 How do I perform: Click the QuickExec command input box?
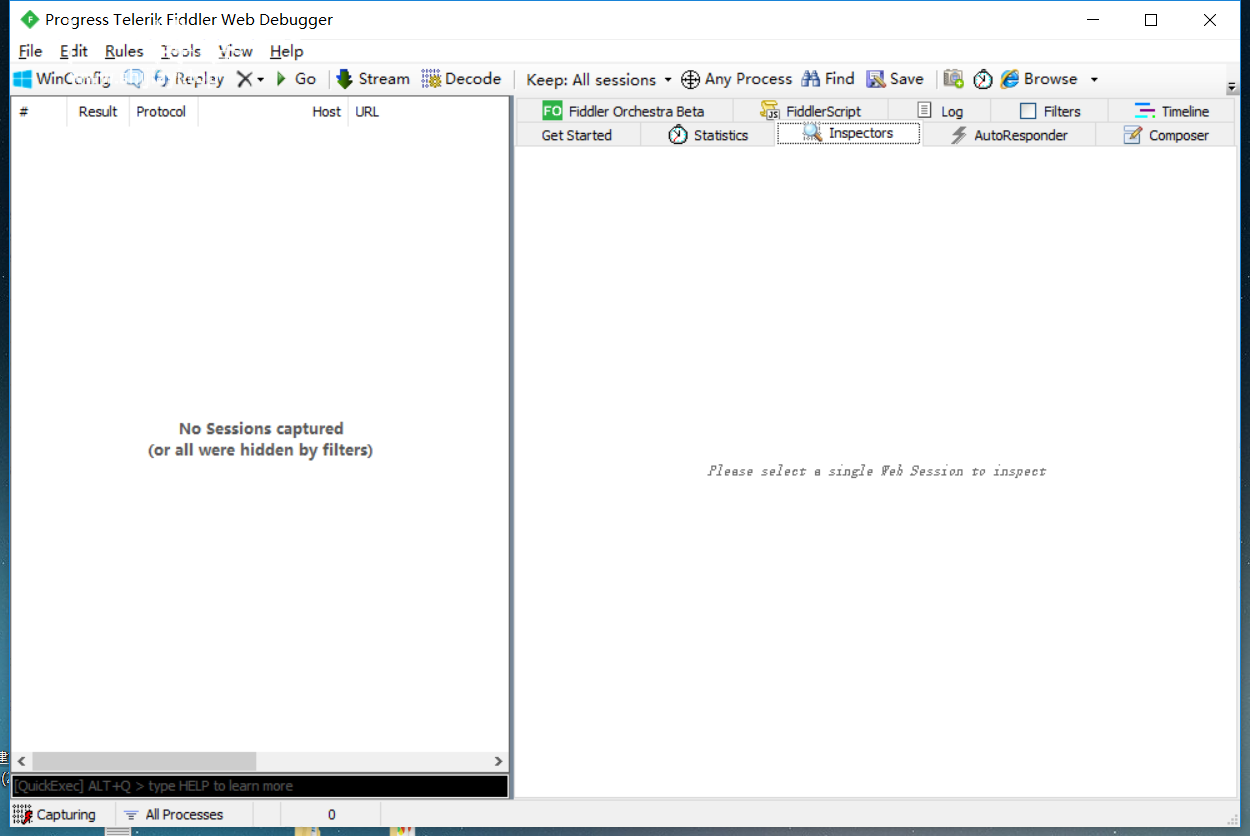click(x=260, y=786)
